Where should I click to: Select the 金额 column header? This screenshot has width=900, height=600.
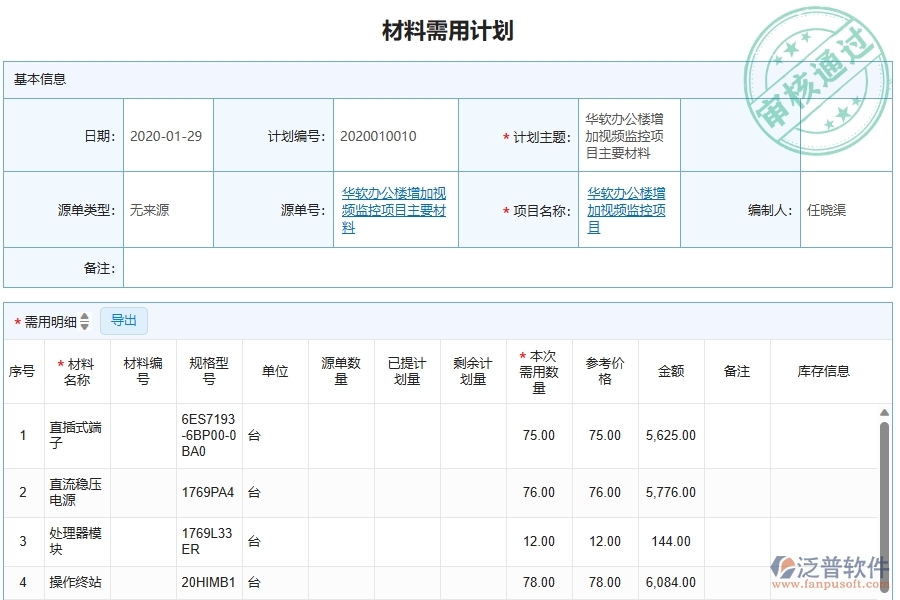click(x=670, y=370)
